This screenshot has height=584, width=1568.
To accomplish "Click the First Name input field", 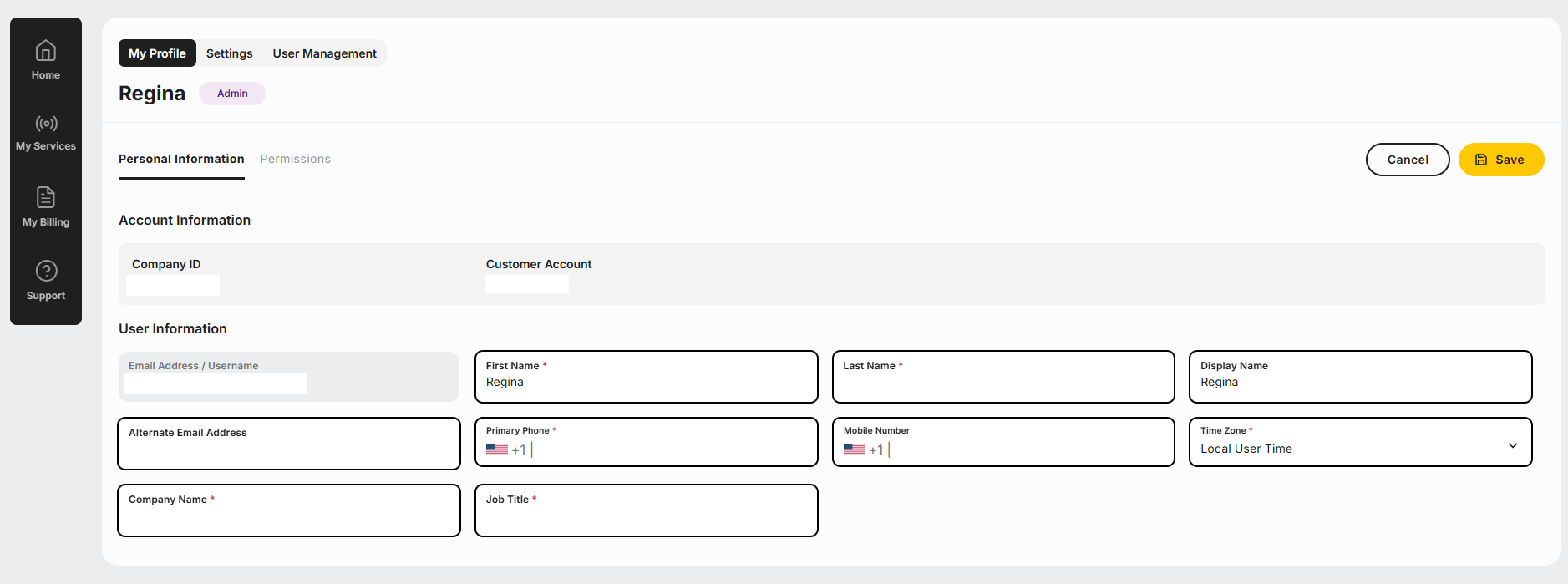I will 646,383.
